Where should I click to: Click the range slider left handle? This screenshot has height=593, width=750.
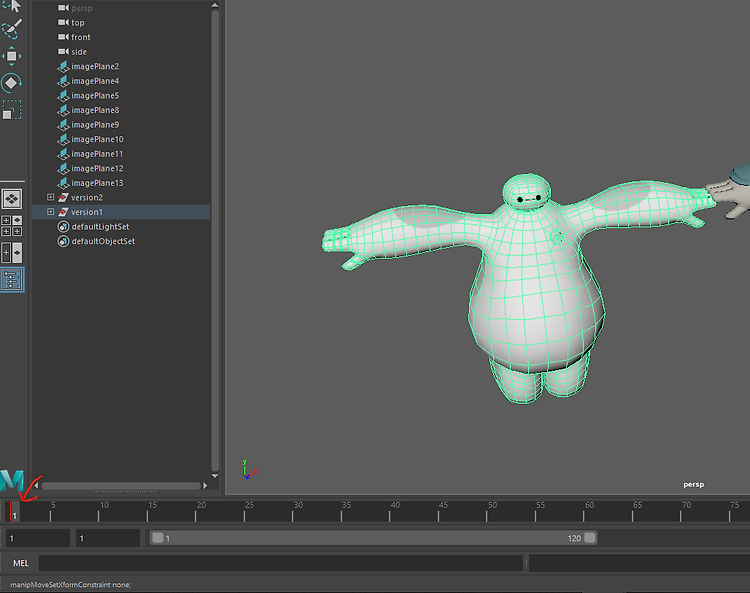click(x=157, y=538)
